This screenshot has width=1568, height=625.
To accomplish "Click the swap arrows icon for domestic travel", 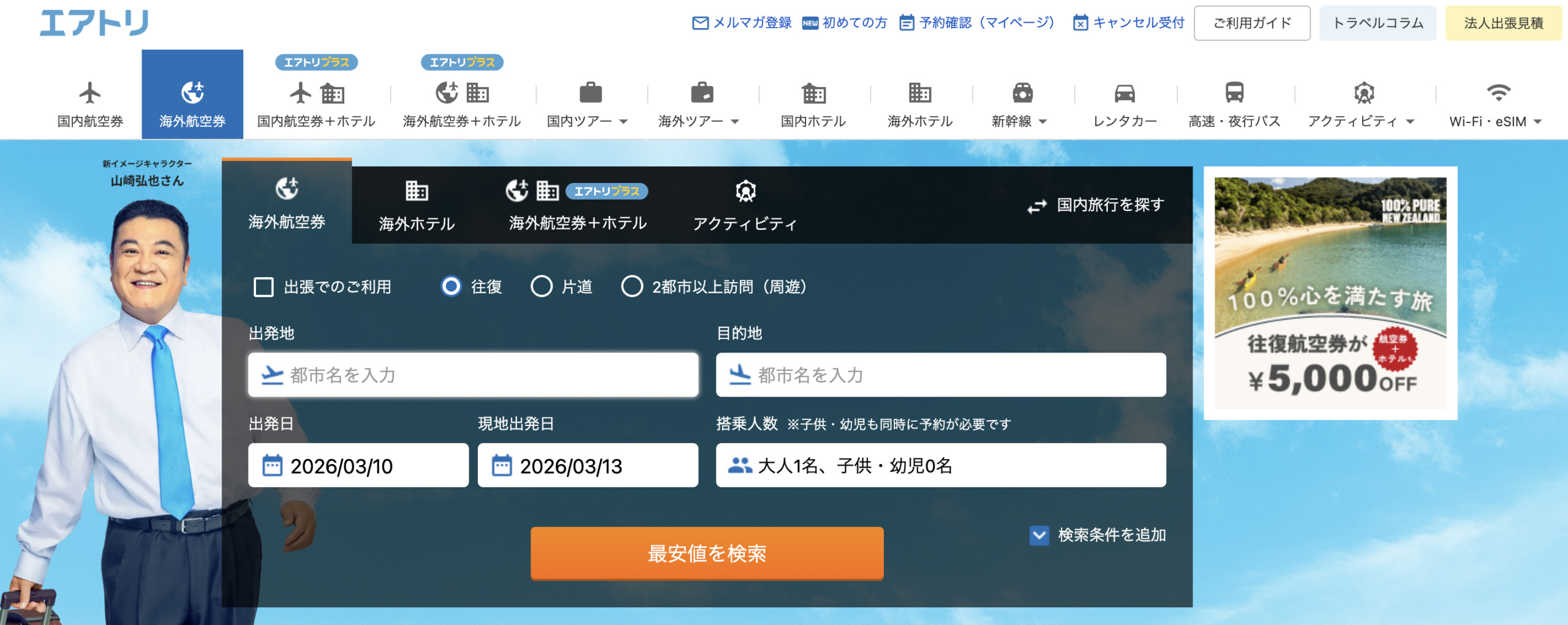I will 1037,206.
